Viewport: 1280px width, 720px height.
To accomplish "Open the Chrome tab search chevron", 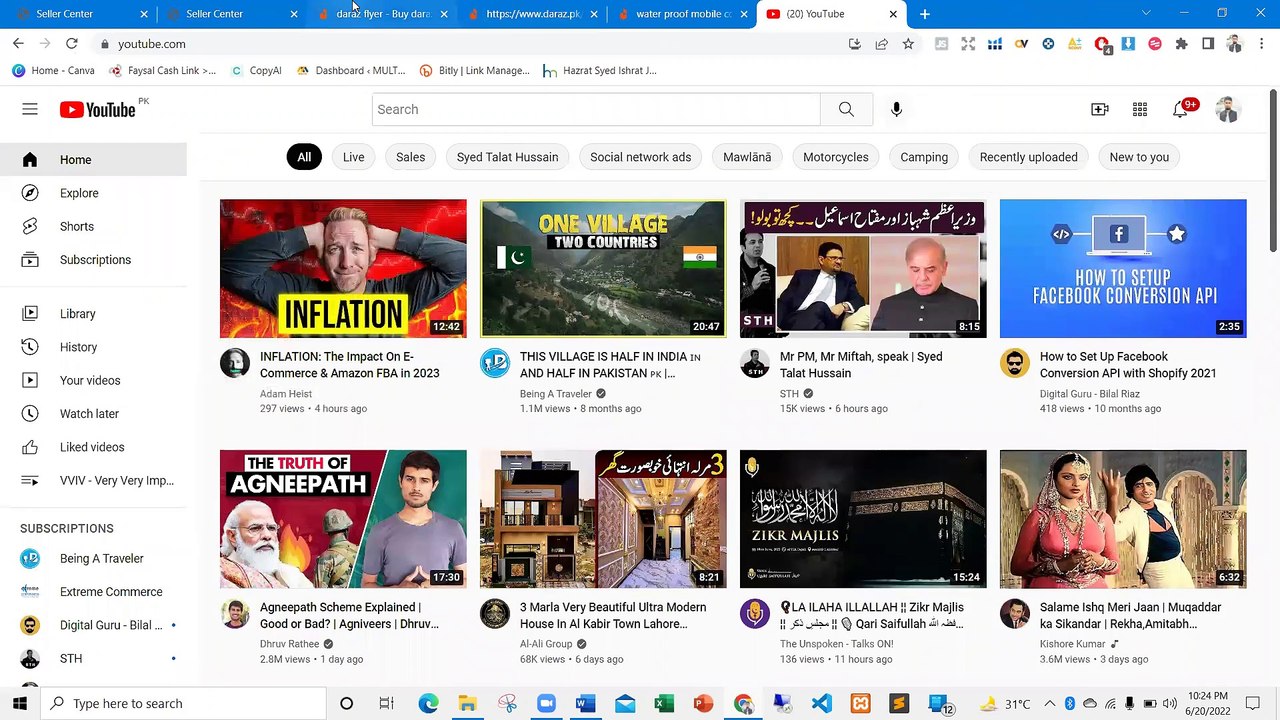I will 1146,13.
